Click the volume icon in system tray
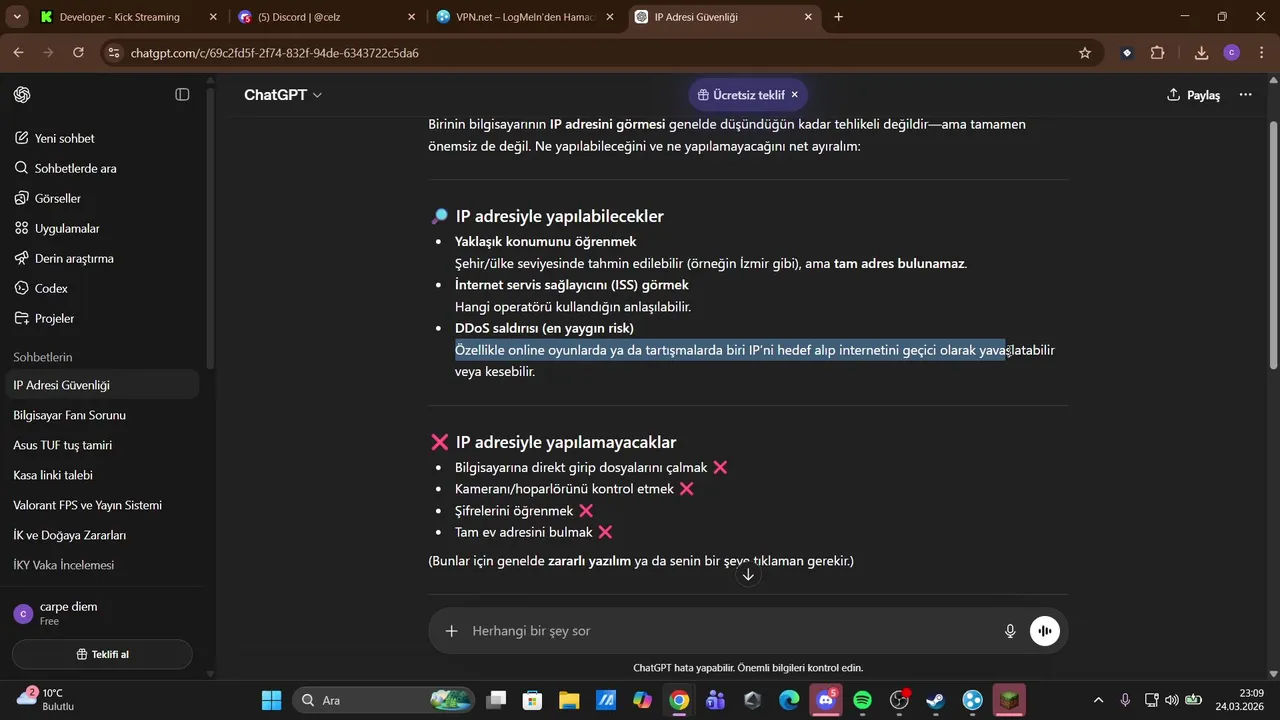The width and height of the screenshot is (1280, 720). pos(1172,700)
